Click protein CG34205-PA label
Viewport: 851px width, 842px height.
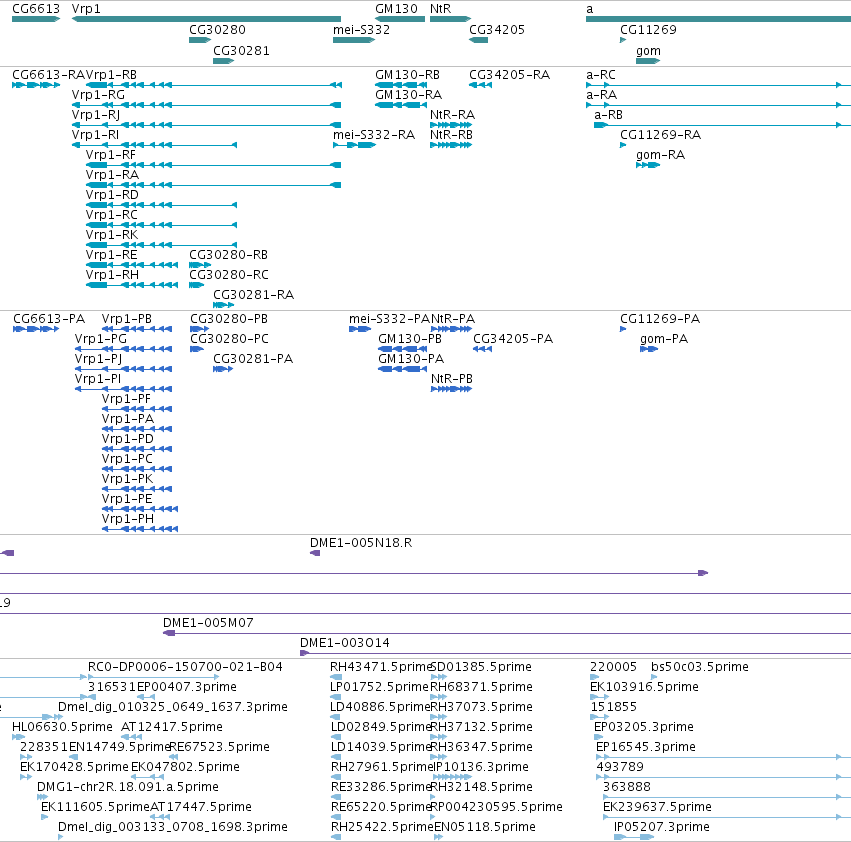pyautogui.click(x=513, y=339)
